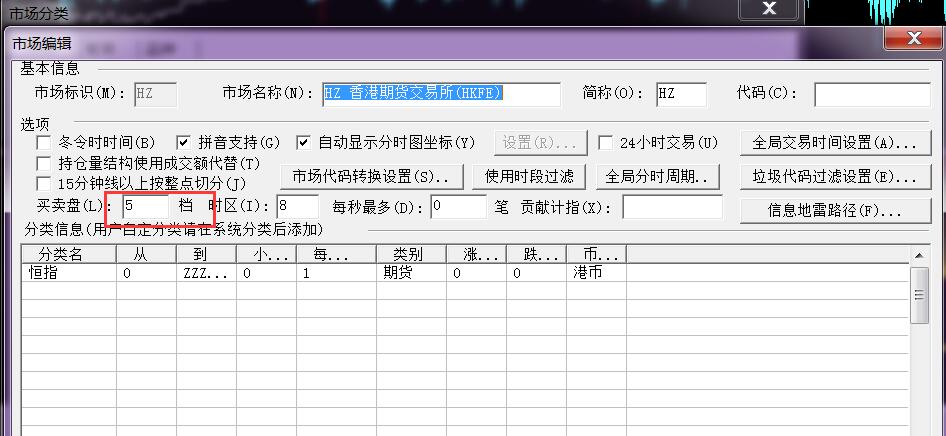This screenshot has height=436, width=946.
Task: Click the 时区(I) input field
Action: 297,206
